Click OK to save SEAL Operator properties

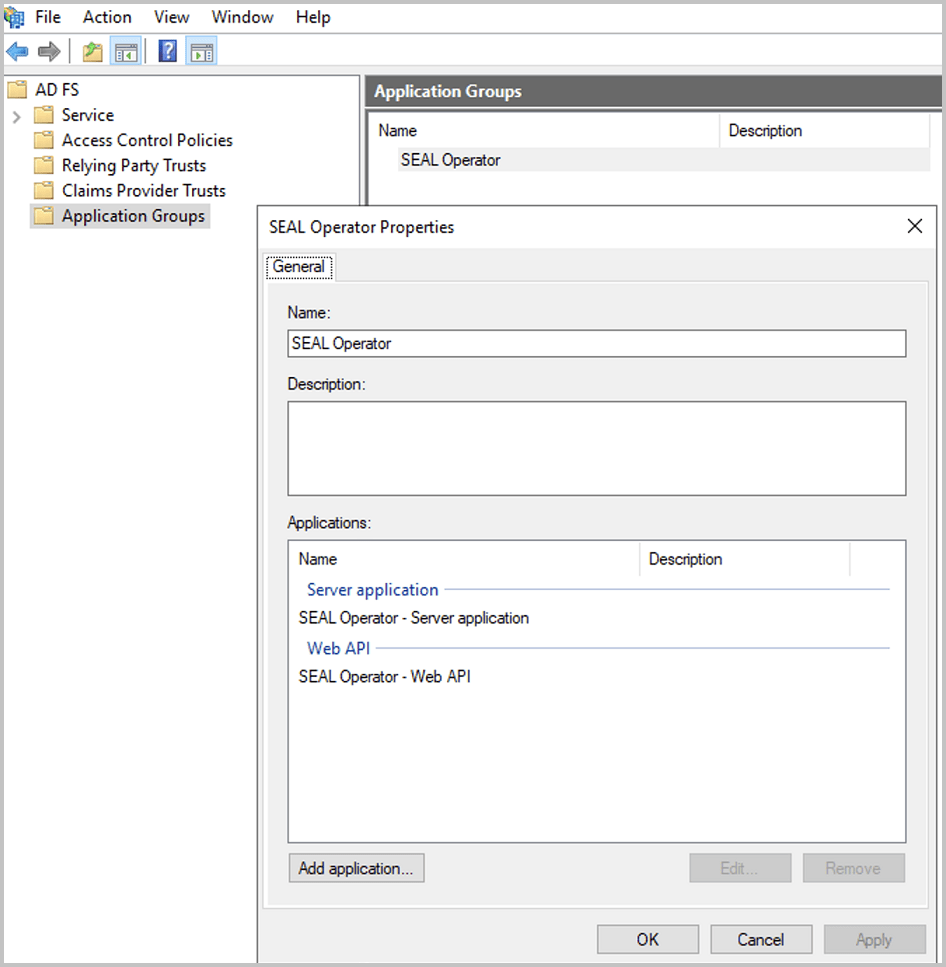click(647, 939)
